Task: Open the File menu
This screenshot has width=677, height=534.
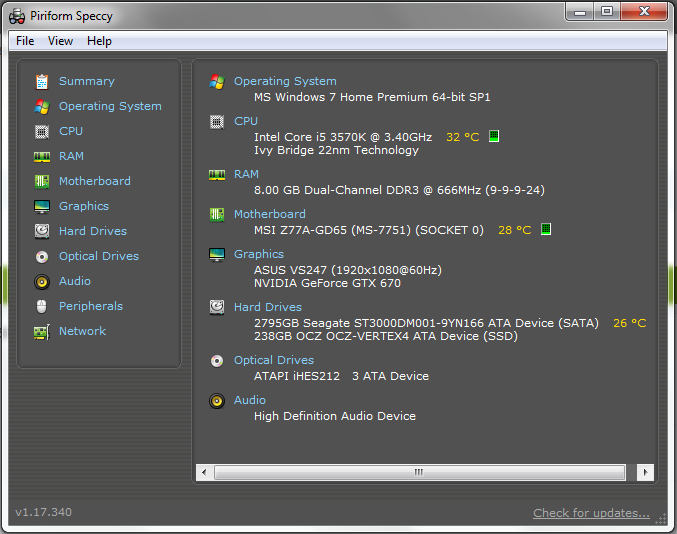Action: [x=25, y=41]
